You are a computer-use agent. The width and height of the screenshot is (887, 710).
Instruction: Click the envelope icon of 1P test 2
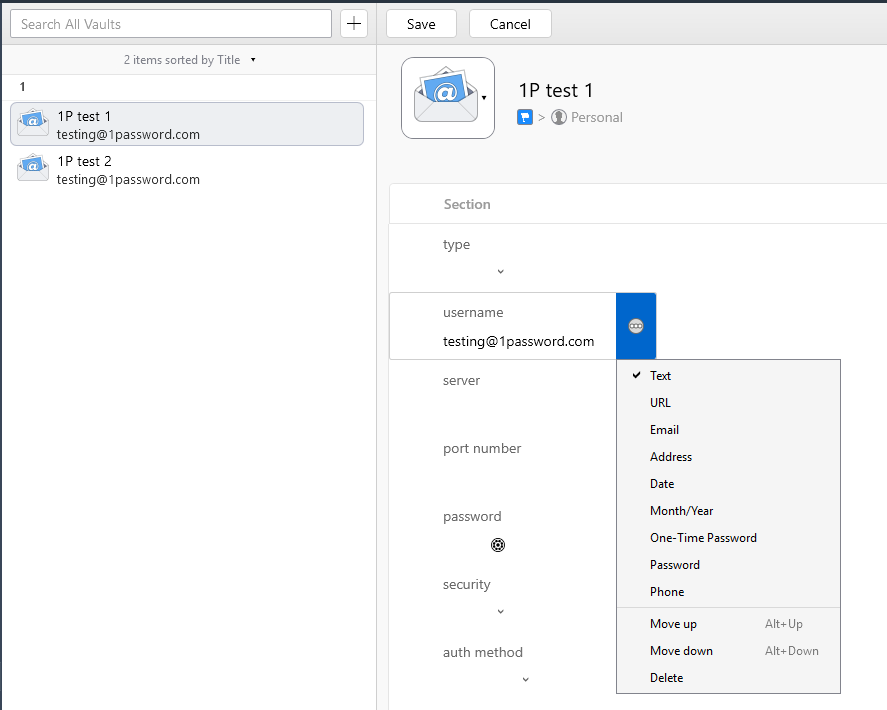(x=33, y=167)
